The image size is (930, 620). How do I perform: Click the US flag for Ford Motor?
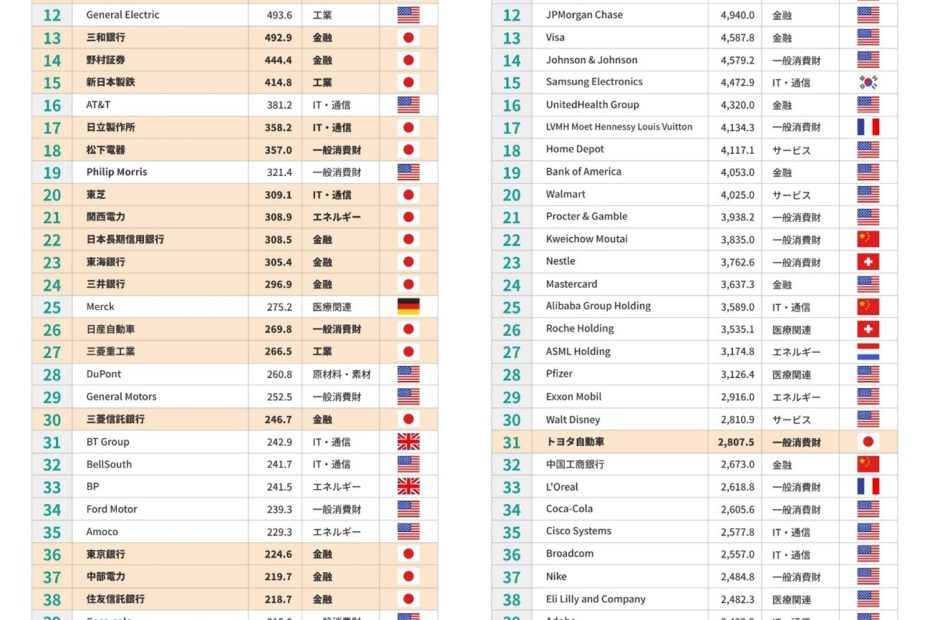tap(408, 509)
